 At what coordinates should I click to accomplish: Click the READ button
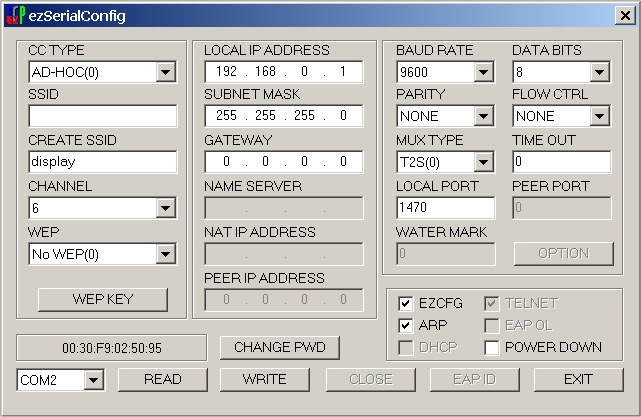[163, 379]
